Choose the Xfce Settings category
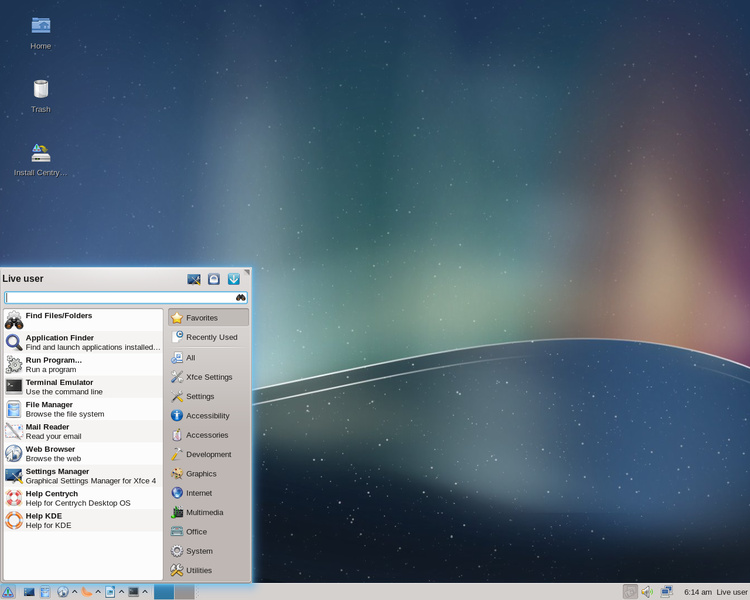750x600 pixels. pos(209,377)
